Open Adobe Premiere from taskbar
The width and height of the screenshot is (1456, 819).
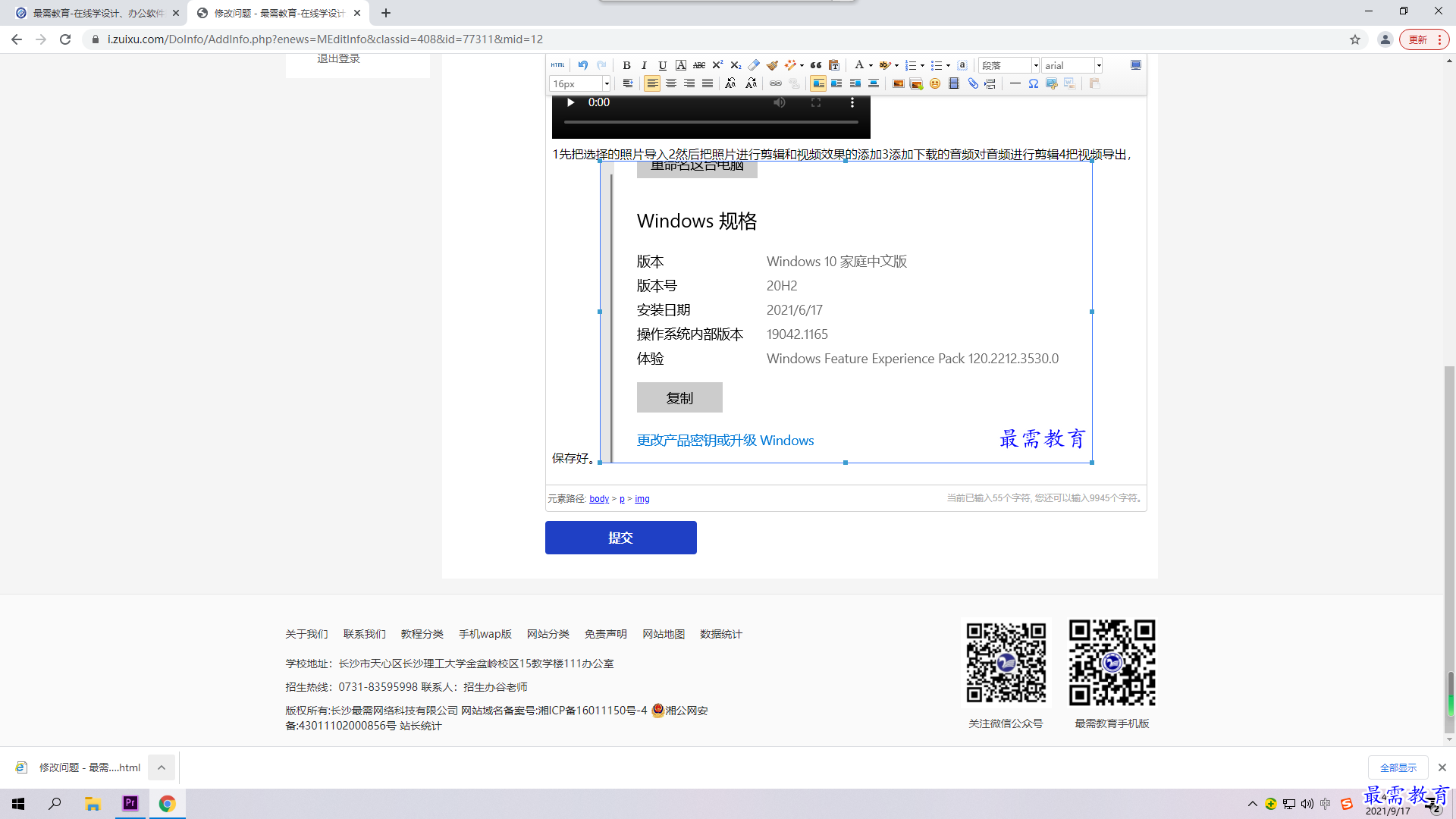(x=130, y=803)
